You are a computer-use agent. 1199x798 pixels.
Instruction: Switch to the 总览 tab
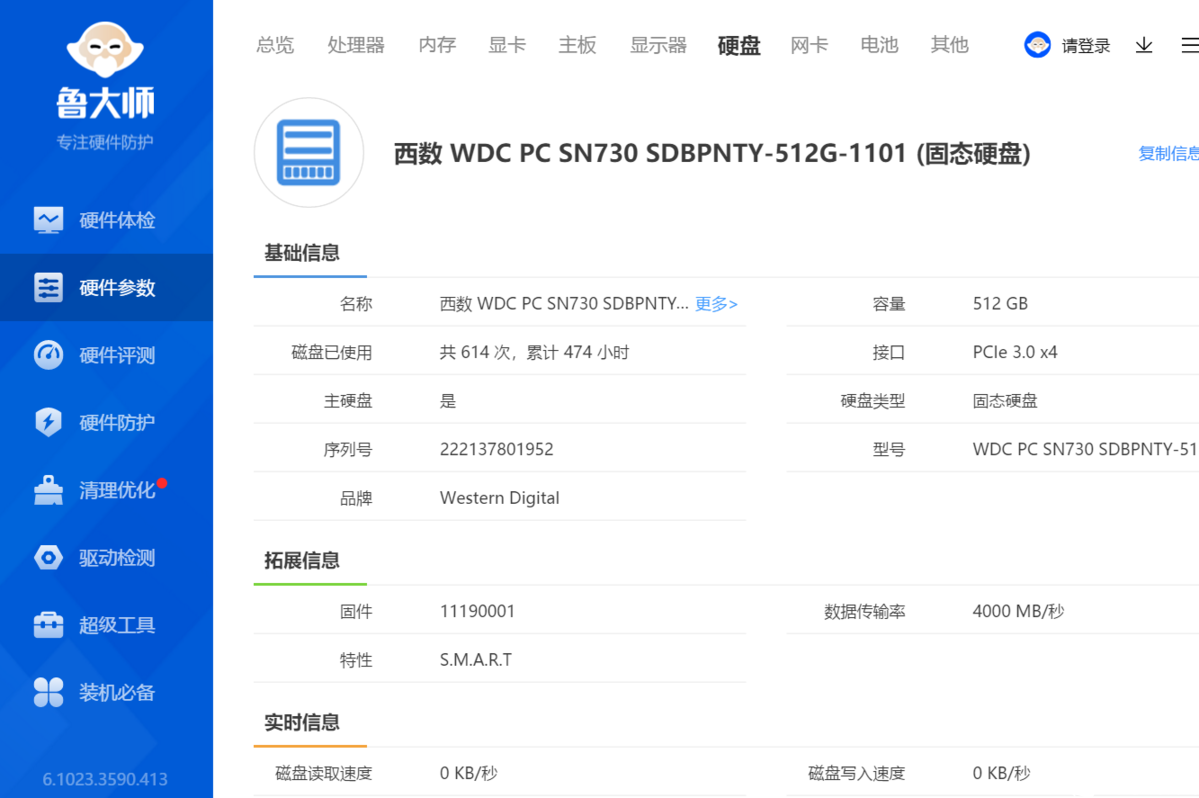coord(275,45)
